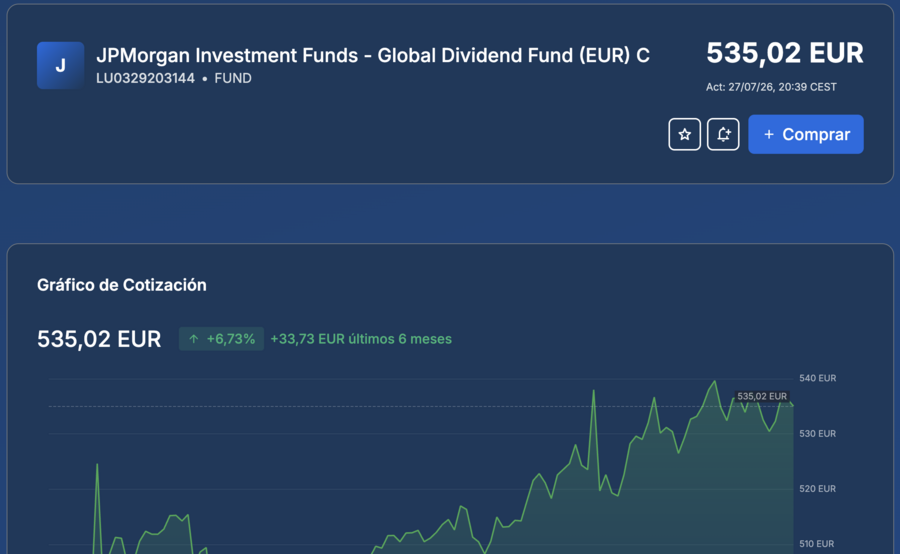900x554 pixels.
Task: Click the chart's highest peak near 540 EUR
Action: 715,381
